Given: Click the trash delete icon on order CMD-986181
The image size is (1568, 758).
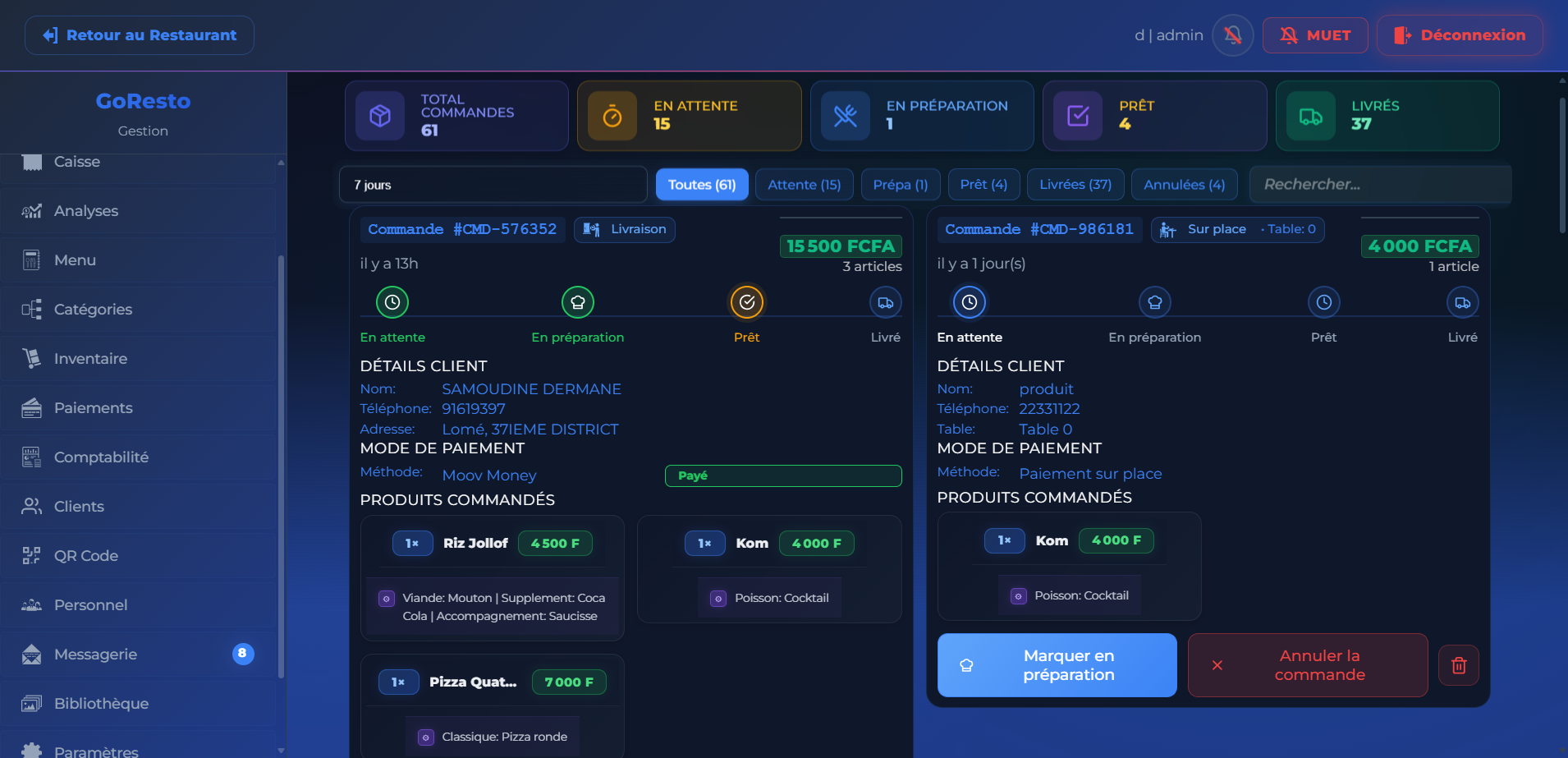Looking at the screenshot, I should click(1458, 665).
